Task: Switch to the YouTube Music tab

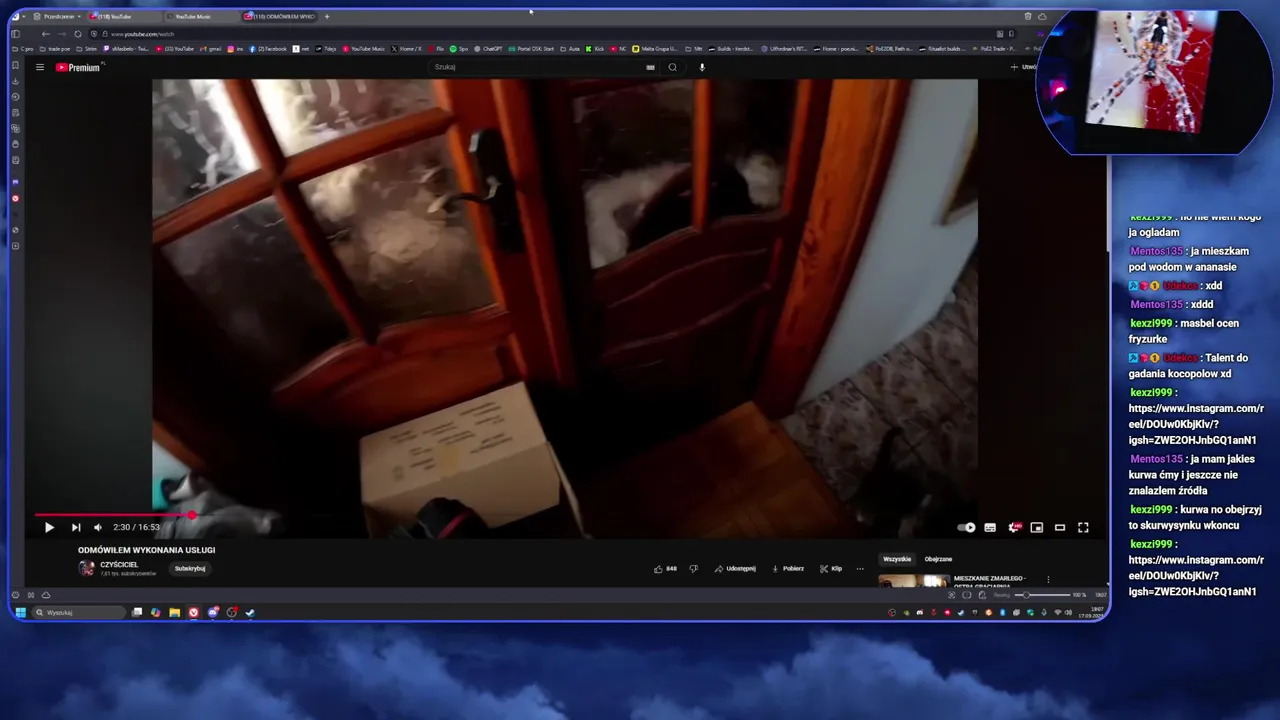Action: pos(202,16)
